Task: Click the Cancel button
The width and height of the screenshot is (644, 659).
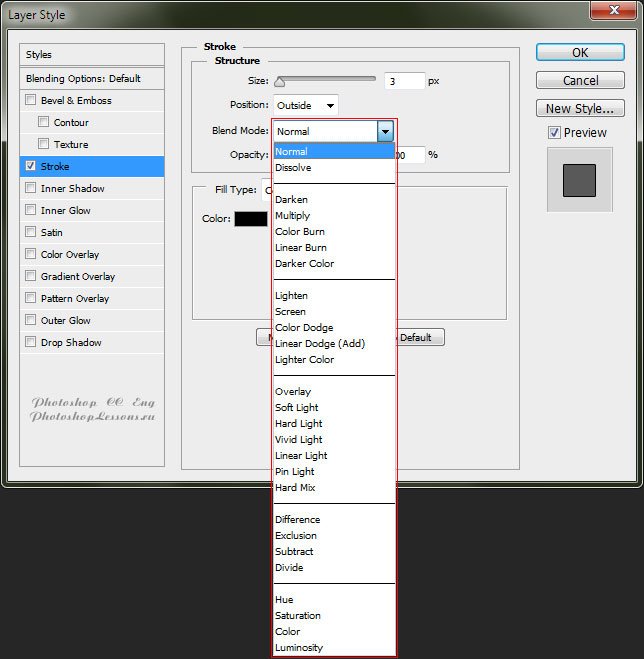Action: tap(580, 80)
